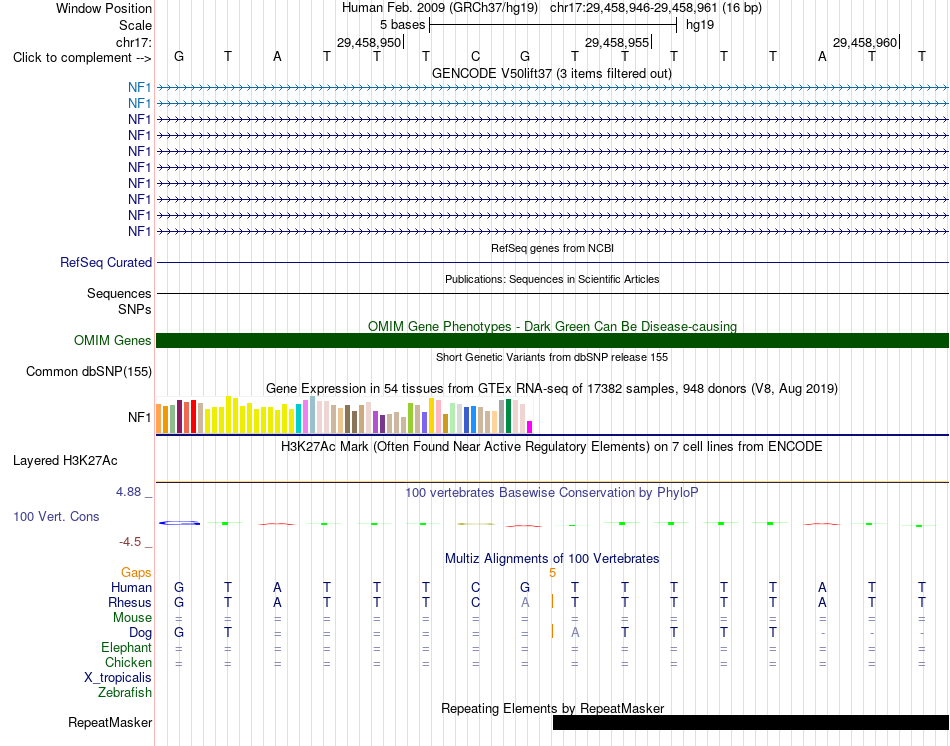Click the OMIM Genes label
Viewport: 950px width, 746px height.
point(113,341)
